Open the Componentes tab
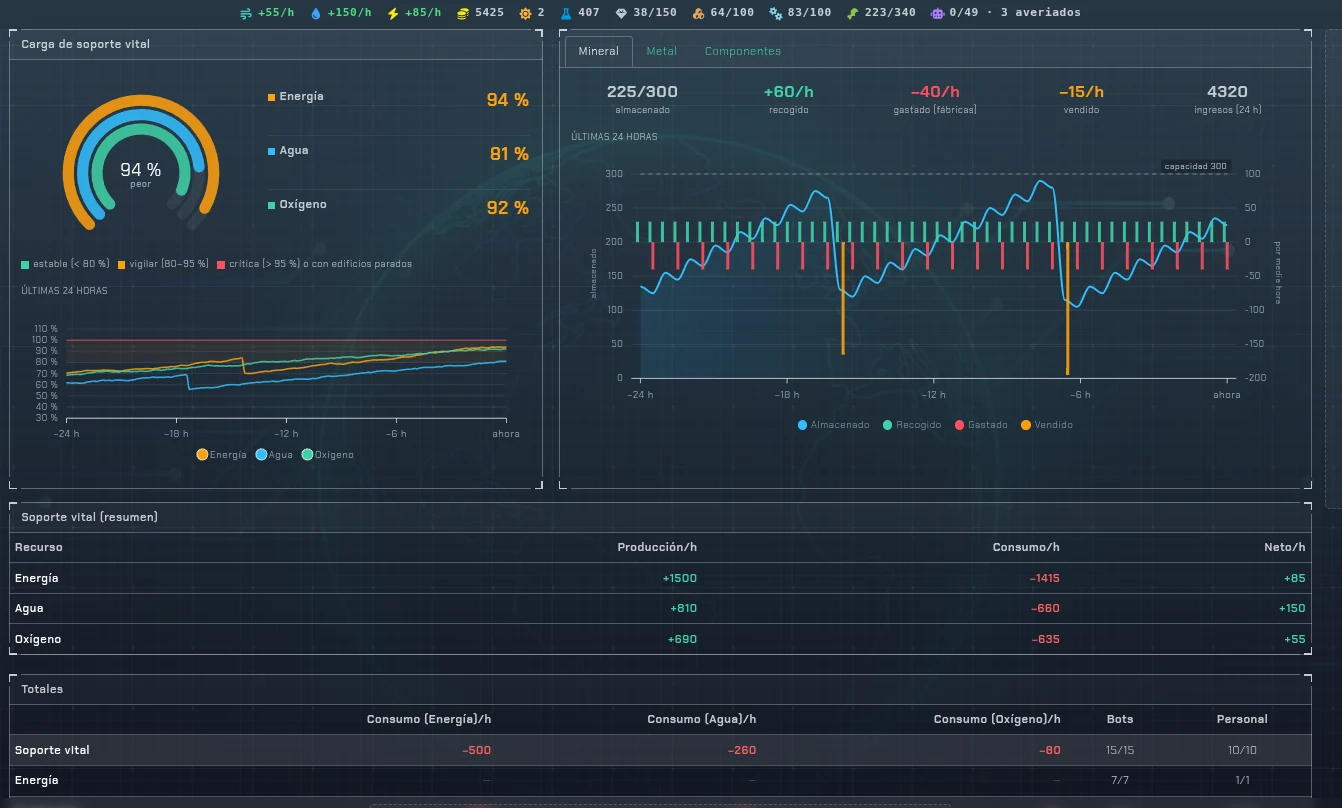 tap(743, 51)
